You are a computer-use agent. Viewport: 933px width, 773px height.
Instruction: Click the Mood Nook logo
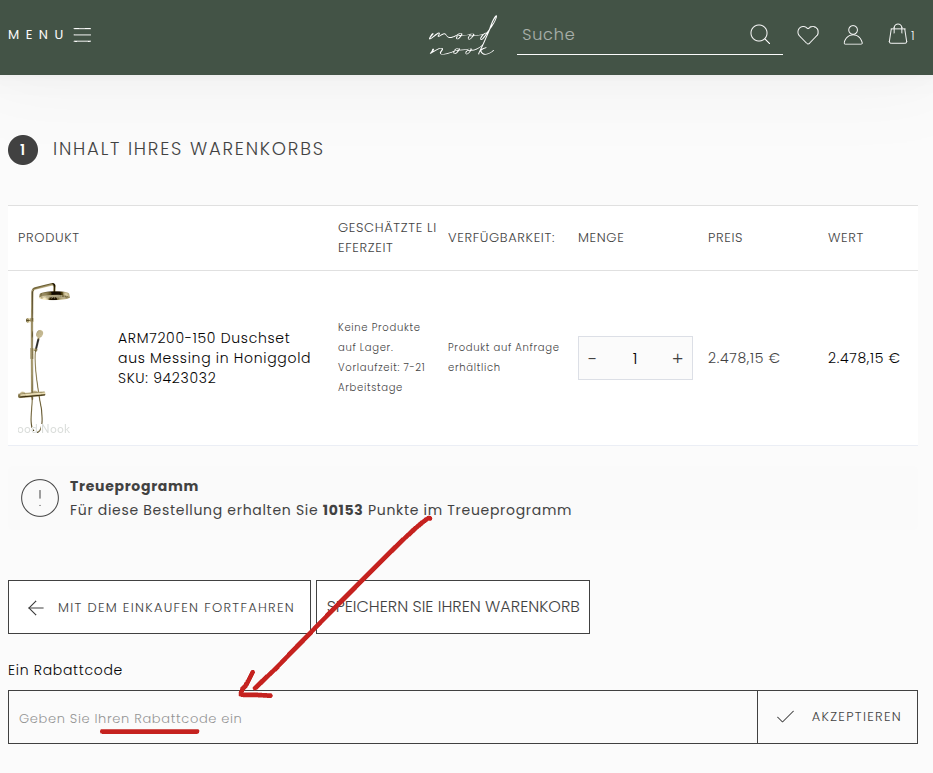pos(461,37)
